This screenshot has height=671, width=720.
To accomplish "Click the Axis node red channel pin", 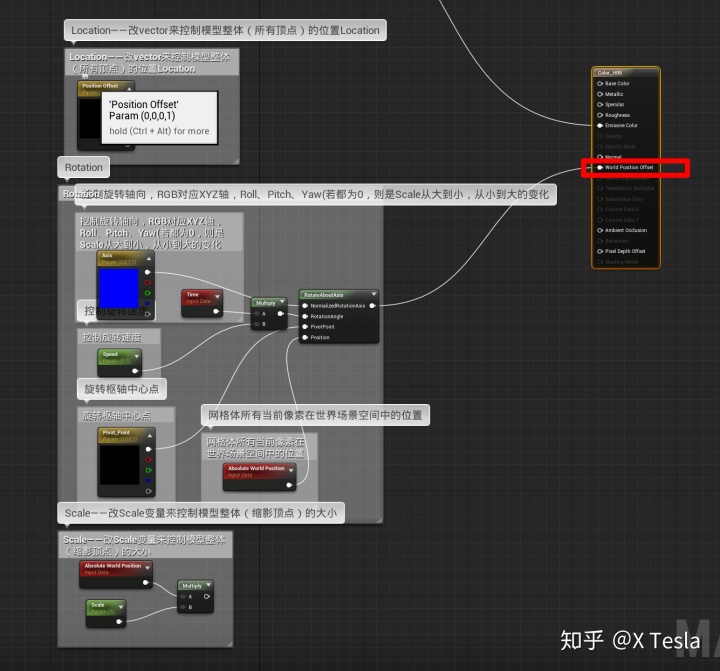I will [147, 282].
